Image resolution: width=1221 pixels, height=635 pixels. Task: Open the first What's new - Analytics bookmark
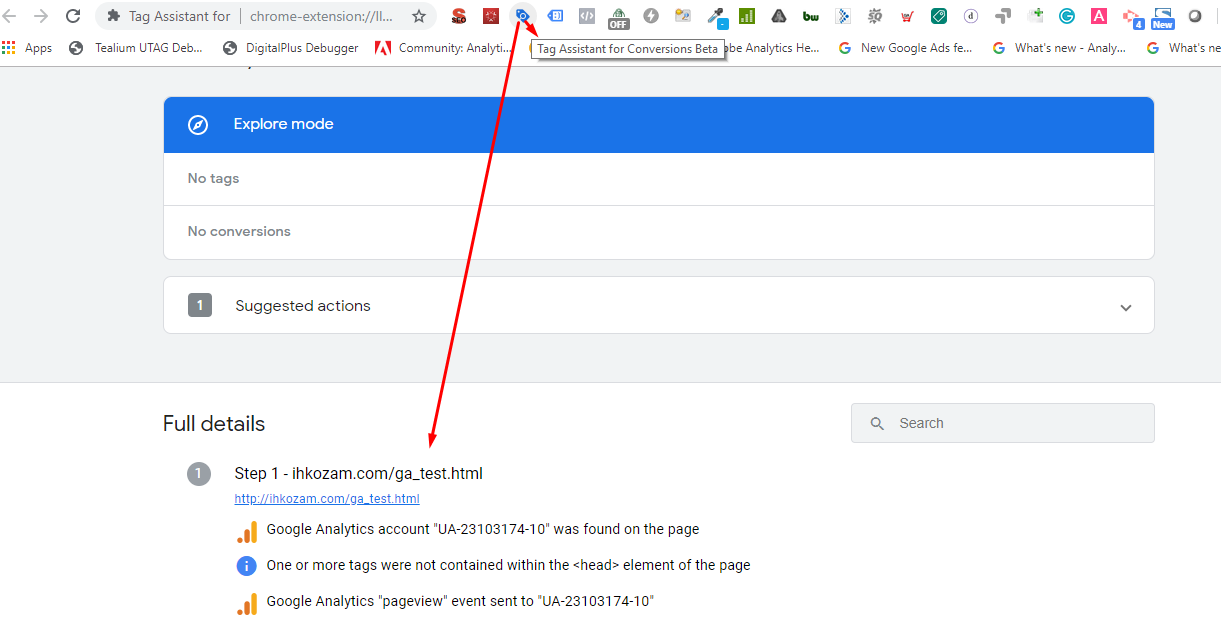coord(1059,48)
